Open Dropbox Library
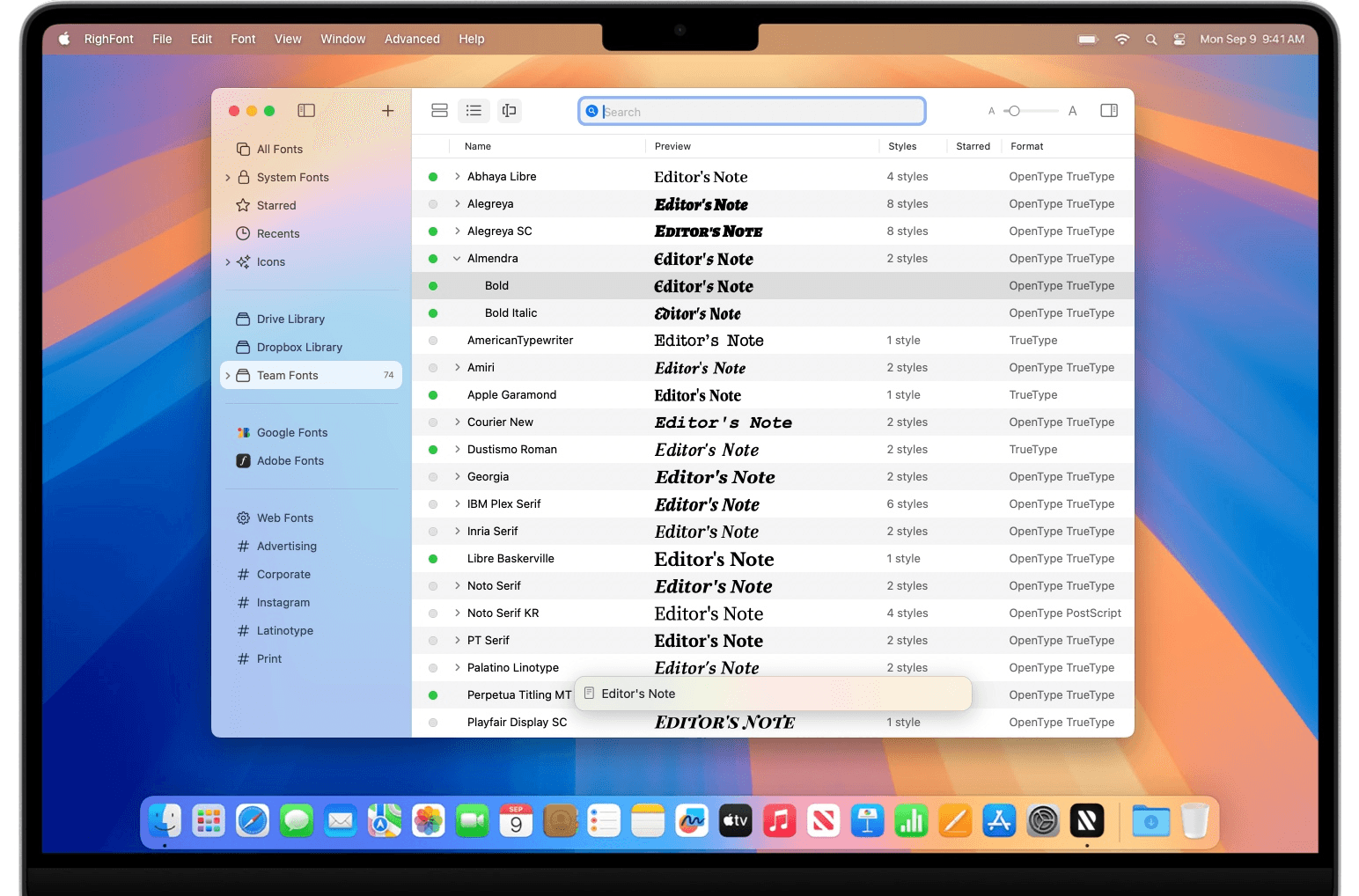The image size is (1359, 896). [289, 348]
